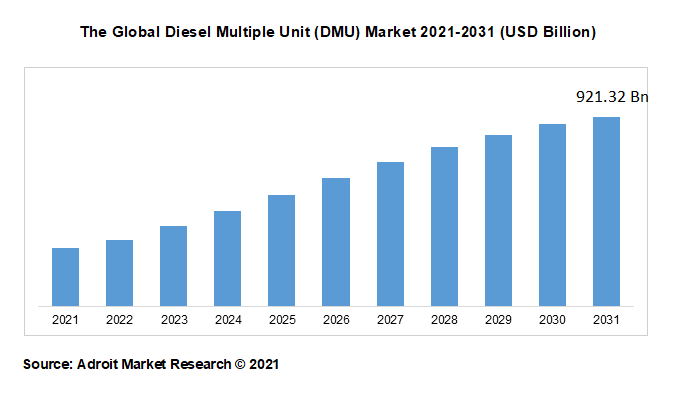Image resolution: width=687 pixels, height=395 pixels.
Task: Click the 2023 axis label
Action: [x=174, y=320]
